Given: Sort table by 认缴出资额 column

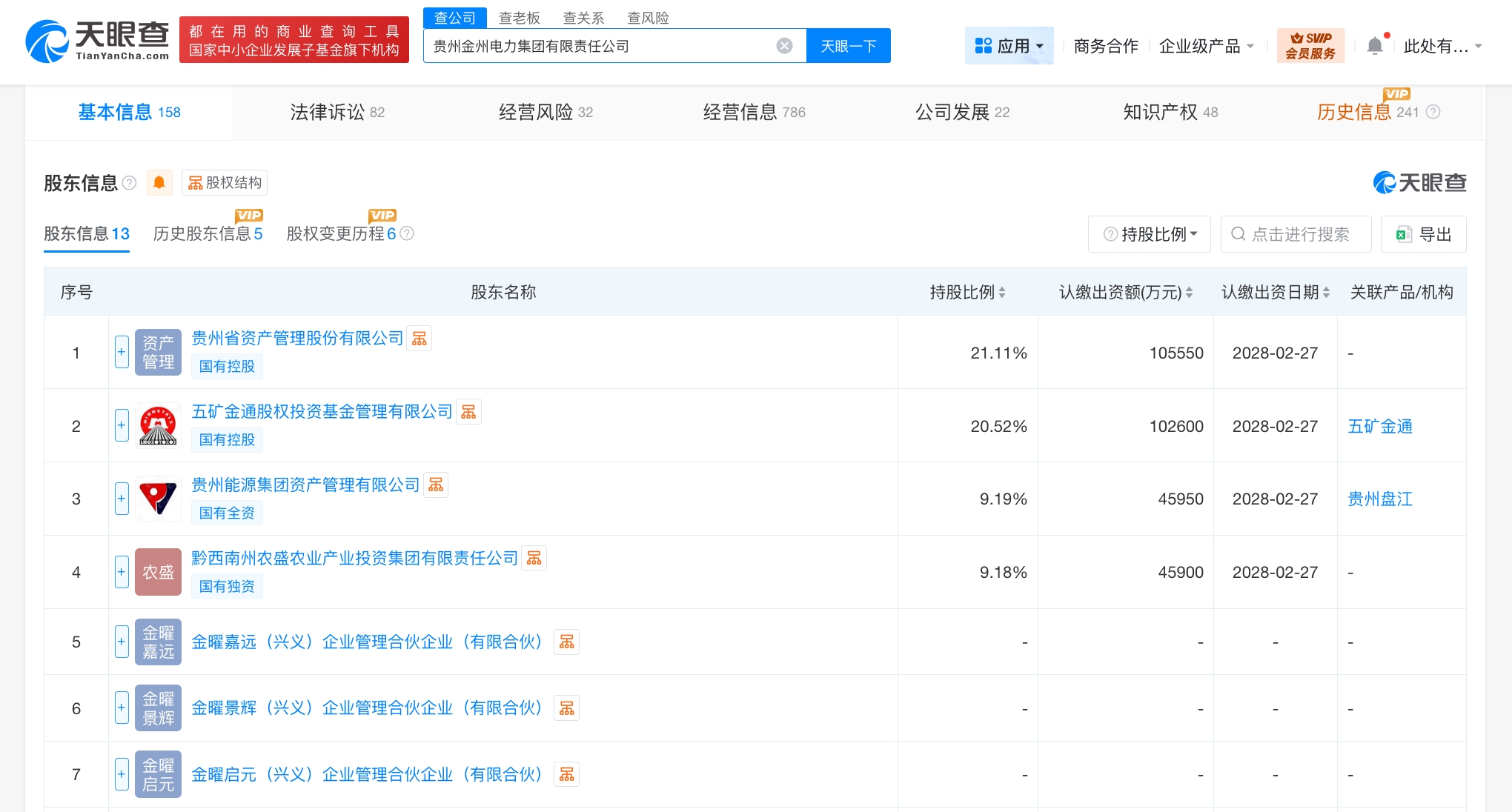Looking at the screenshot, I should pos(1125,292).
